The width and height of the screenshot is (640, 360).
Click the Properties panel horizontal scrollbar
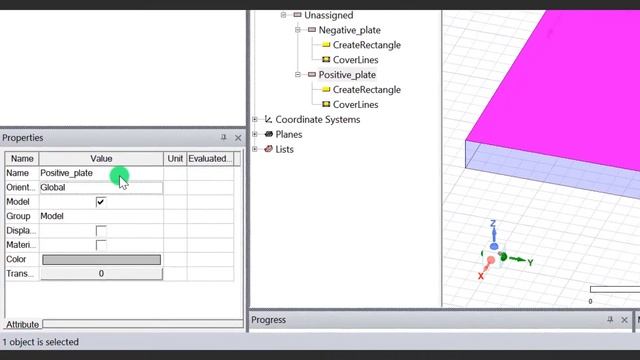click(x=143, y=324)
